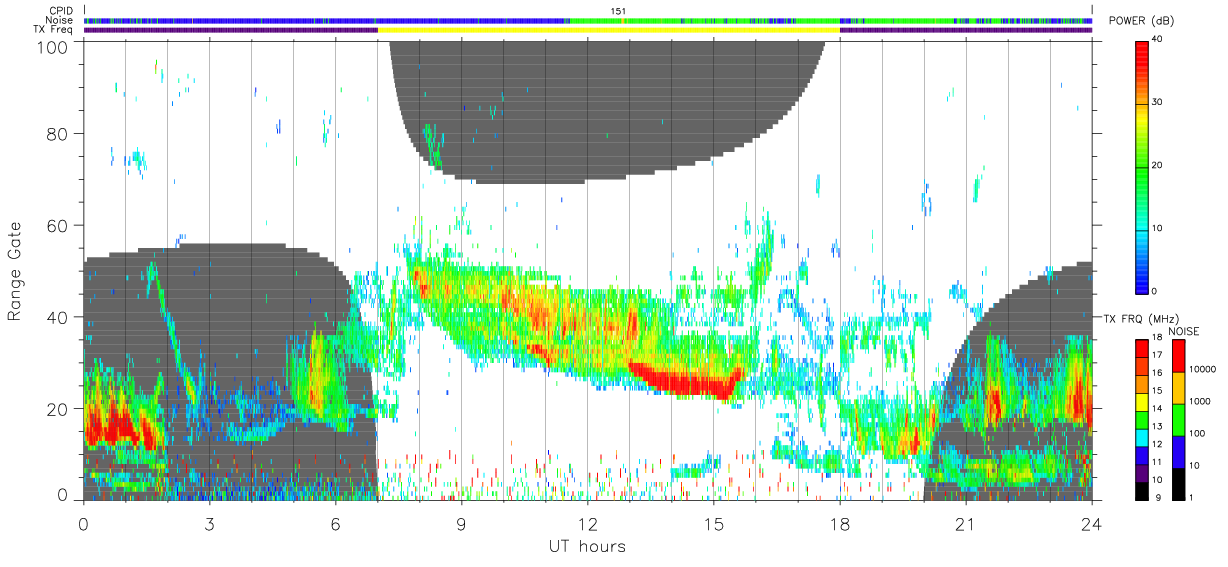Viewport: 1228px width, 567px height.
Task: Click the blue-green Noise strip above the plot
Action: click(588, 20)
